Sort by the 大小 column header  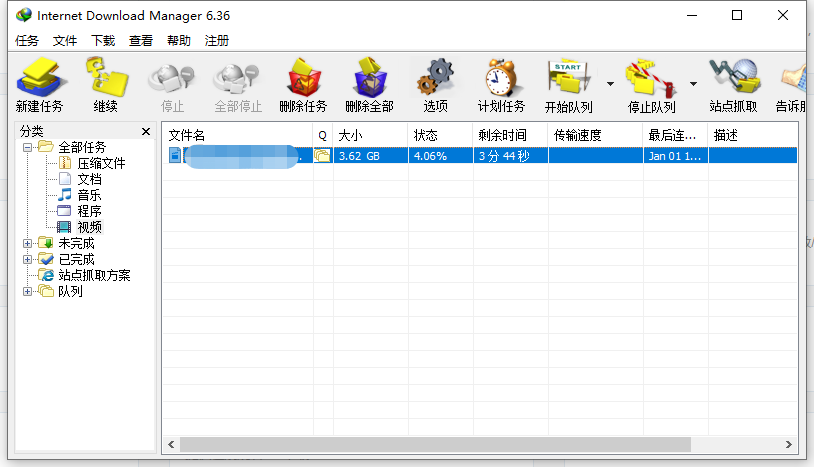coord(370,135)
